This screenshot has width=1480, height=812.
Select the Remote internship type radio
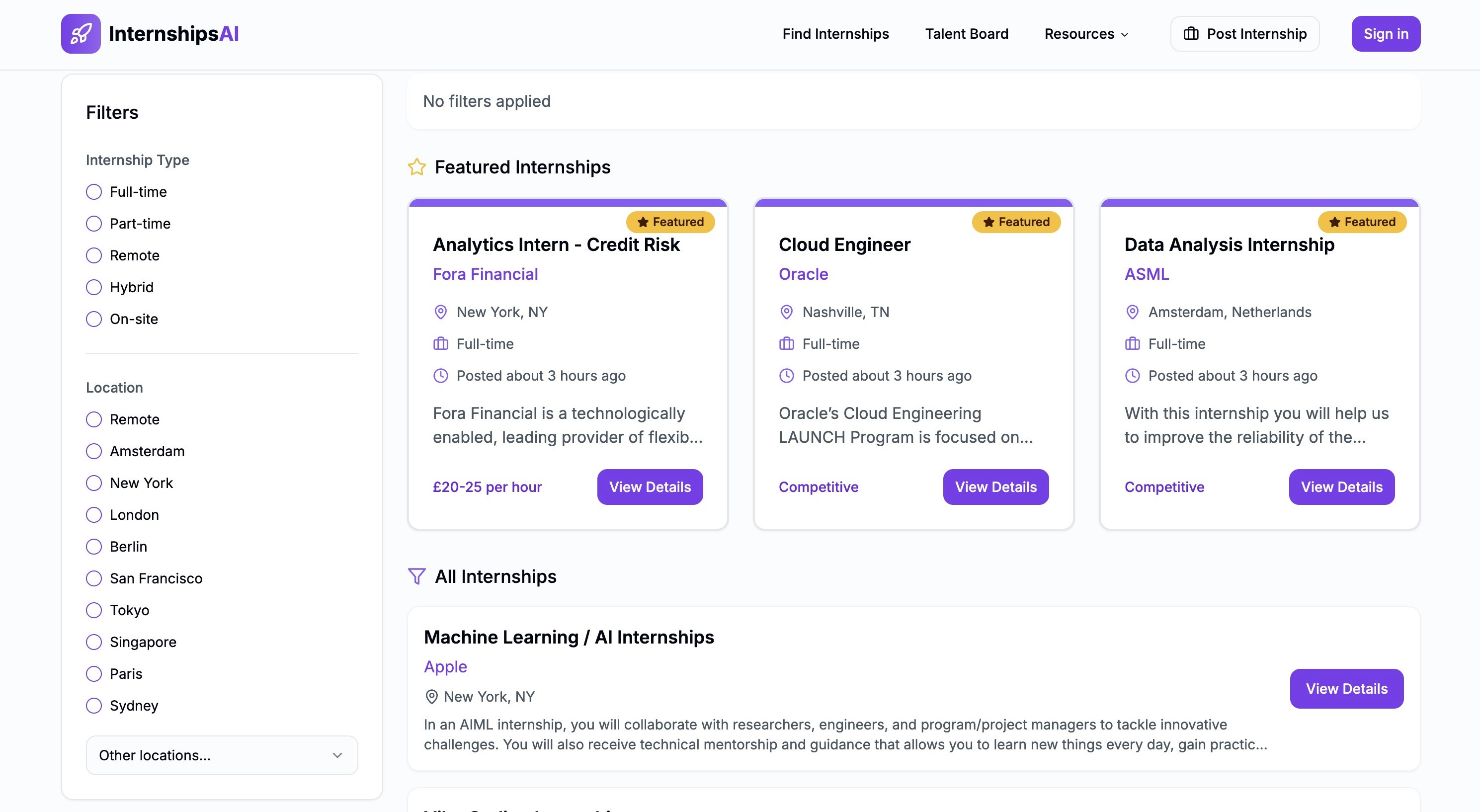[93, 255]
